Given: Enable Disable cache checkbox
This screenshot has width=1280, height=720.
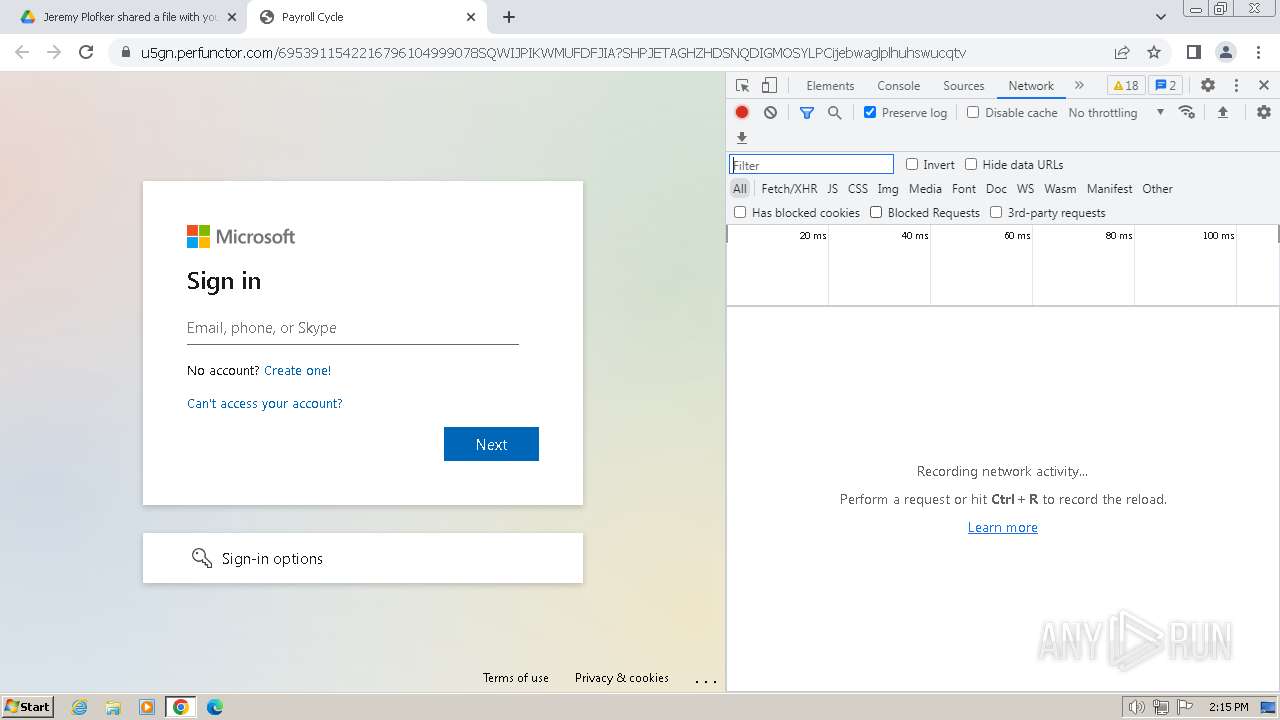Looking at the screenshot, I should coord(973,113).
